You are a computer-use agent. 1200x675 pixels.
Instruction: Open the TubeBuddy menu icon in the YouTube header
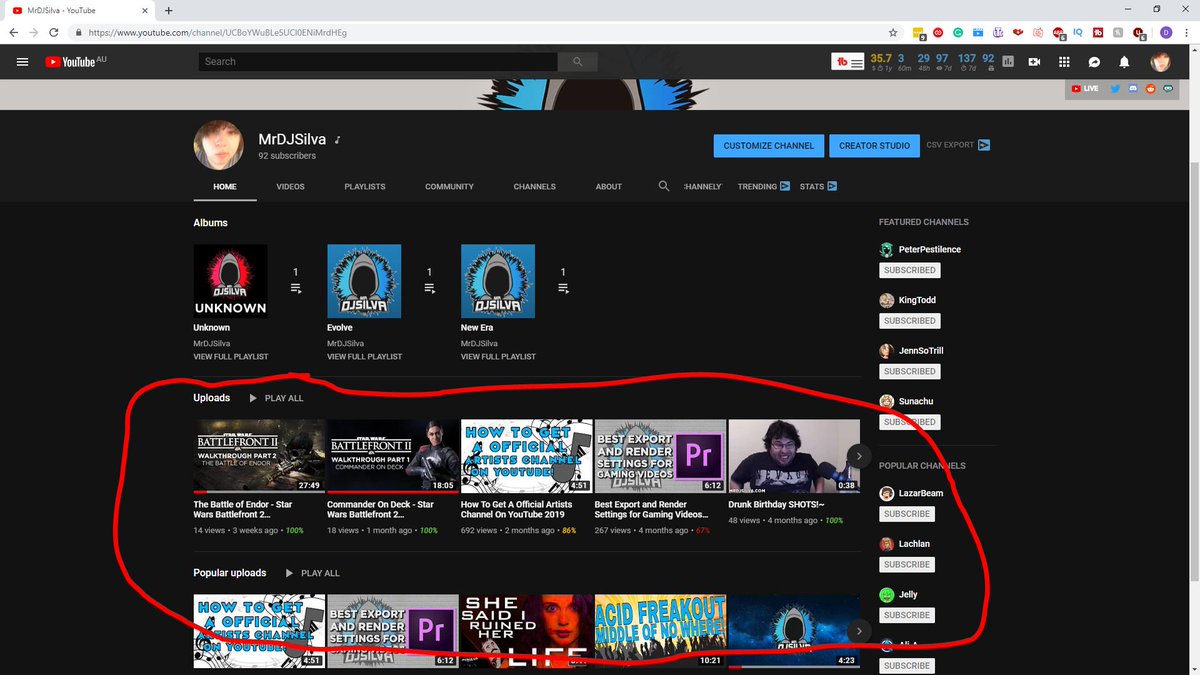point(848,62)
